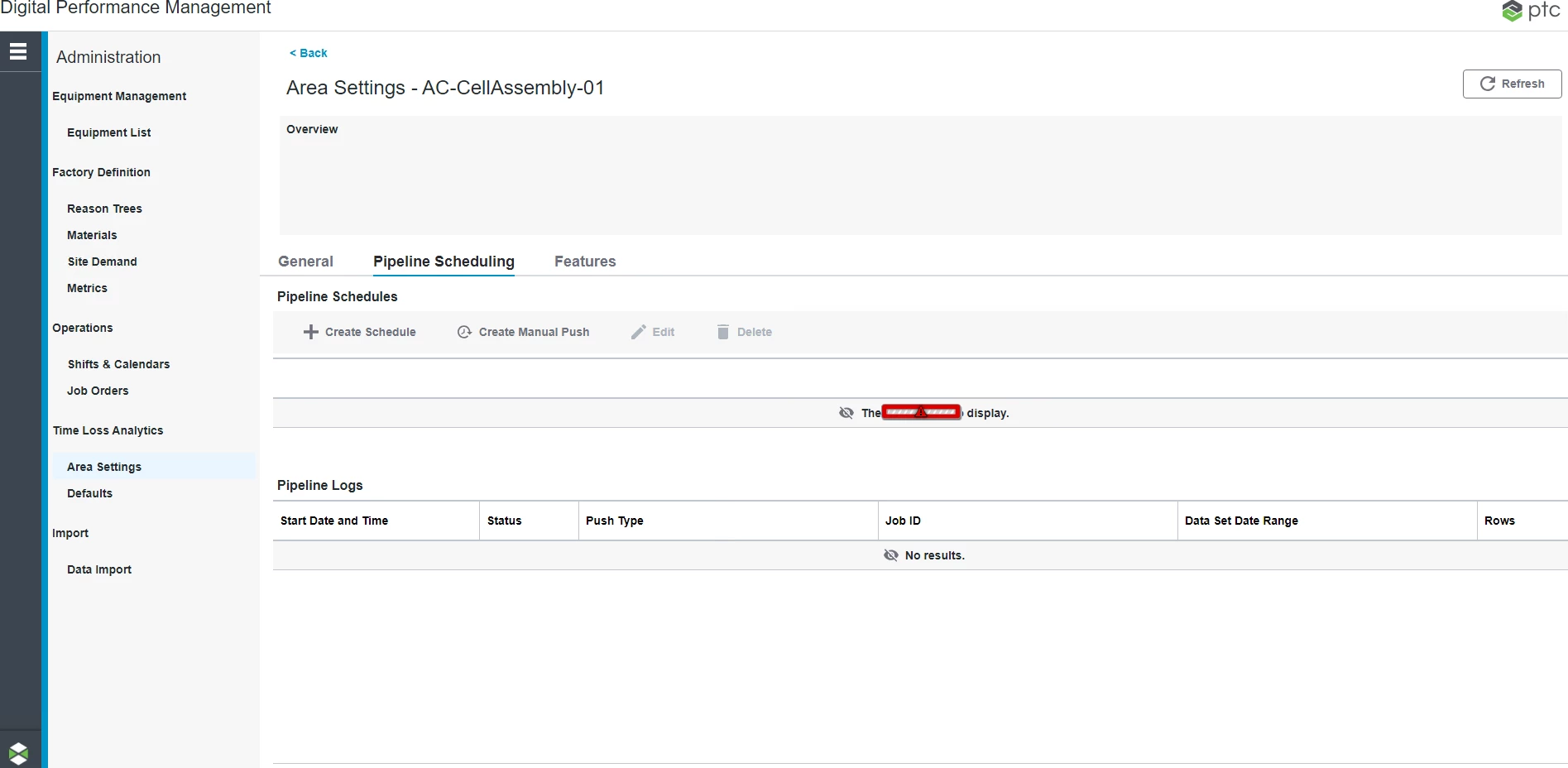
Task: Click the PTC logo in header
Action: pos(1531,11)
